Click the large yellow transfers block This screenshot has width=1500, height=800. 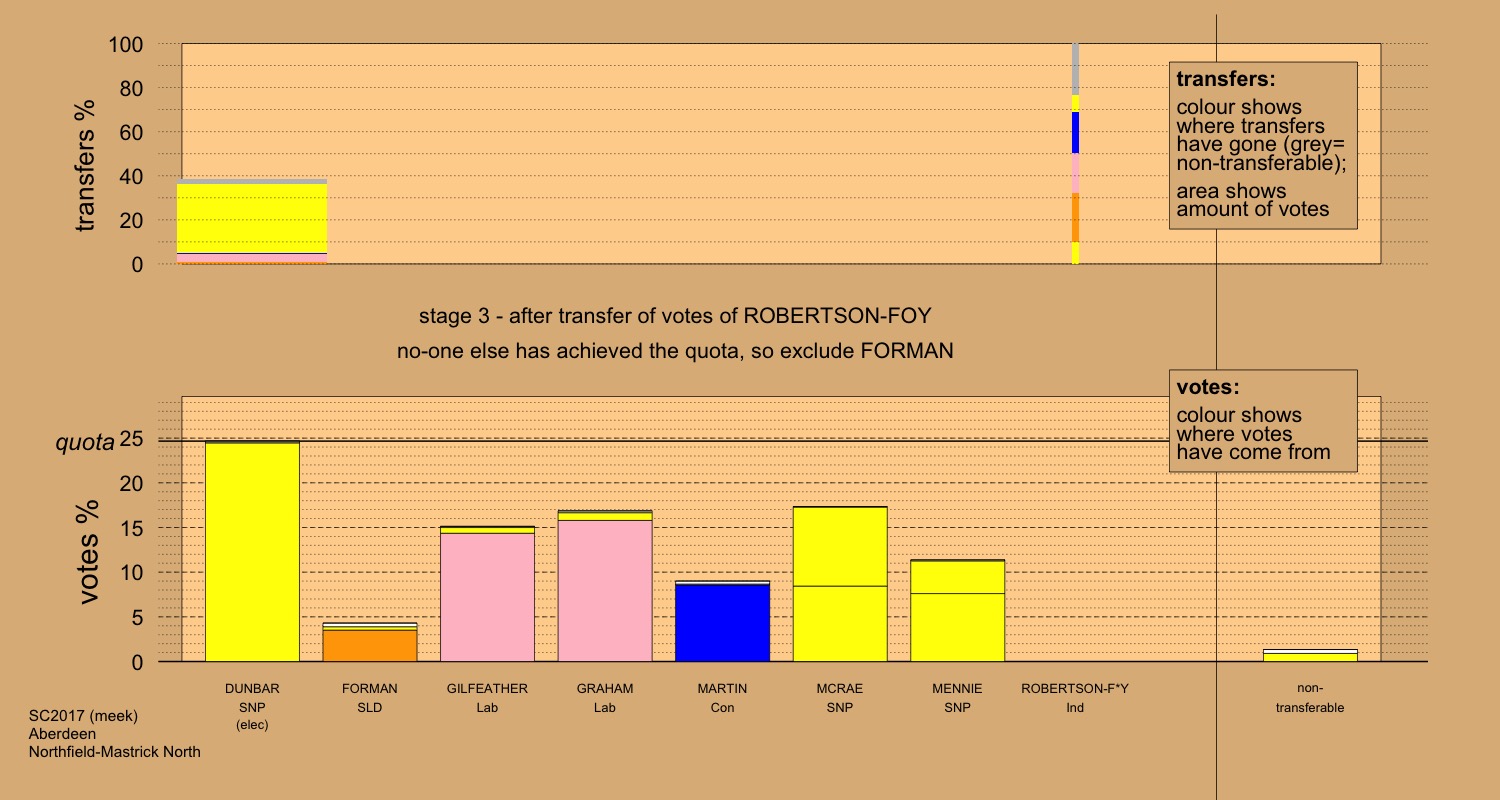(252, 218)
